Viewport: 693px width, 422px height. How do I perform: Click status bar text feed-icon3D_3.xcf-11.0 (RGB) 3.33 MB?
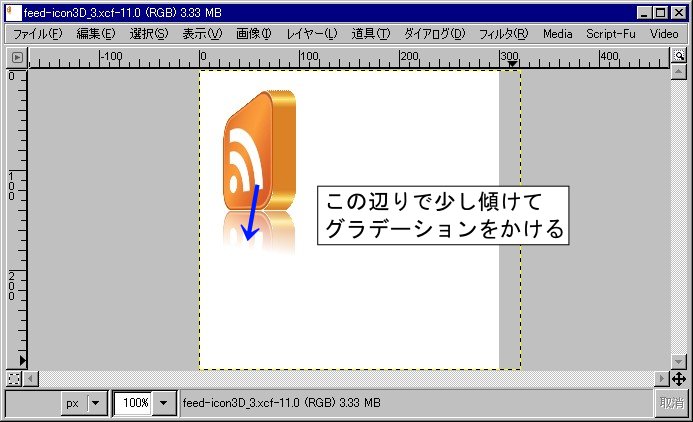[282, 403]
